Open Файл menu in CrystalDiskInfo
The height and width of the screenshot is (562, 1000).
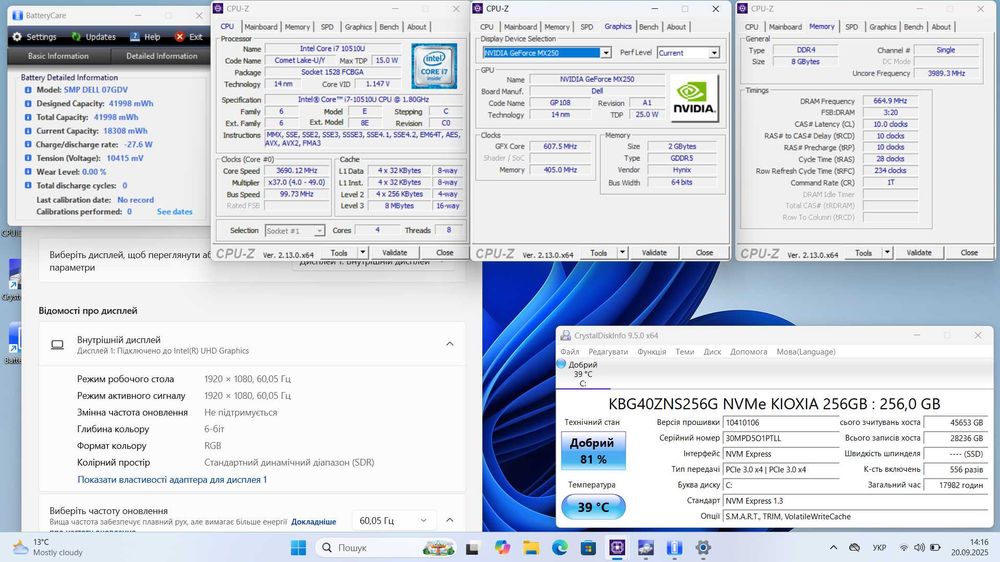pos(570,351)
